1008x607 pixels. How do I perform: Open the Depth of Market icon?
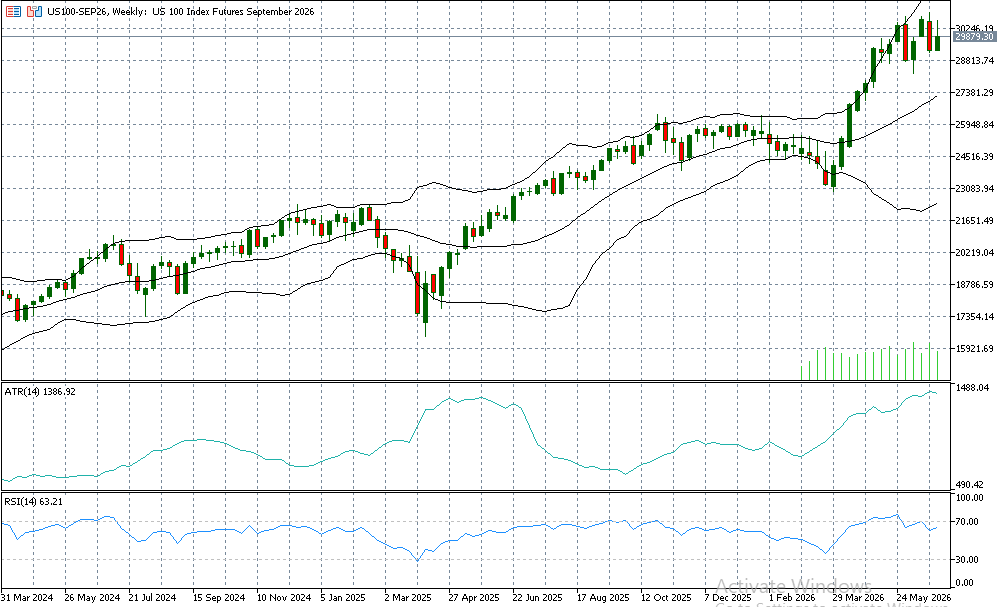click(x=14, y=11)
